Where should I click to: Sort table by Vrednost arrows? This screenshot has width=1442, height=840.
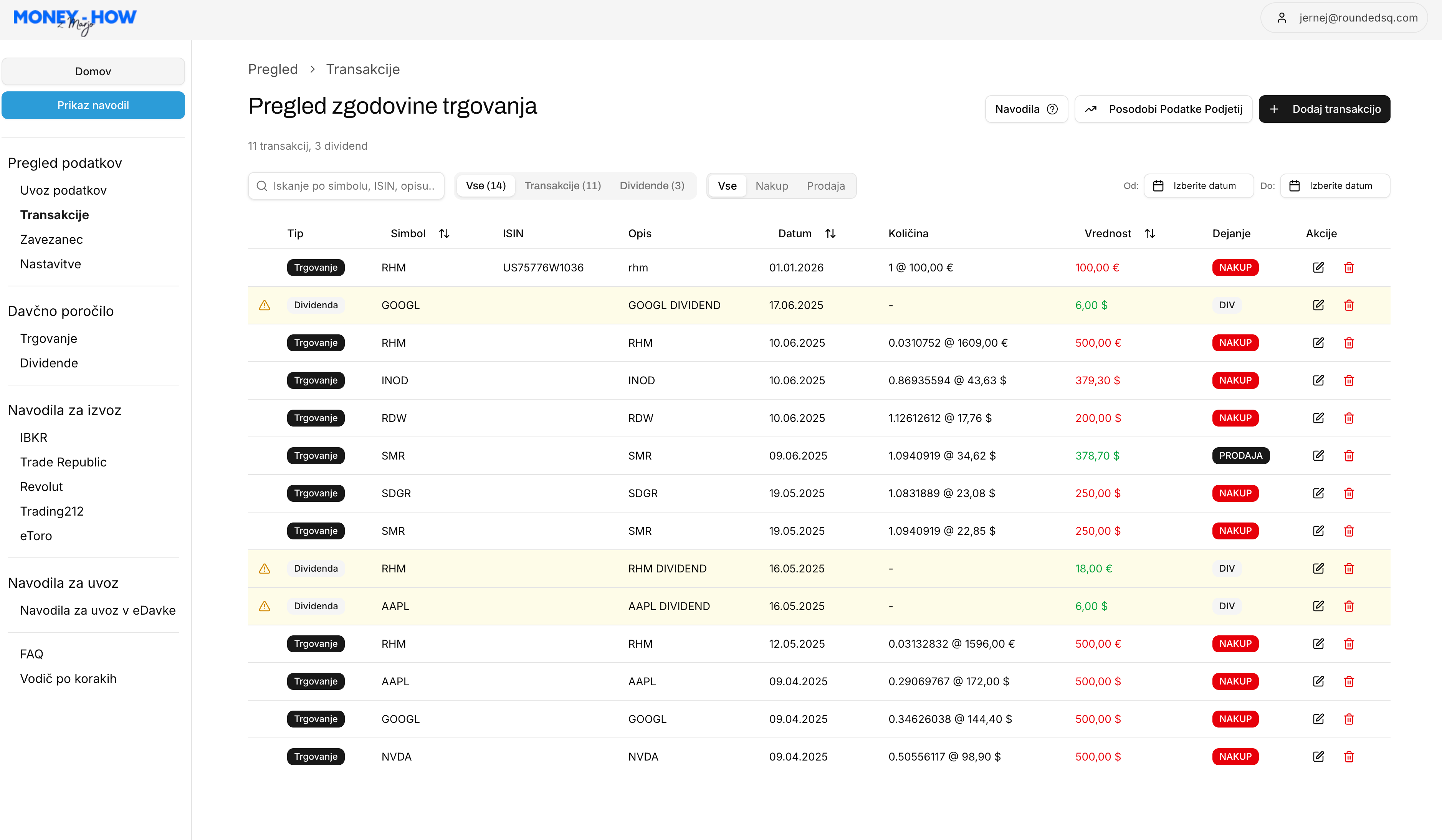1149,233
